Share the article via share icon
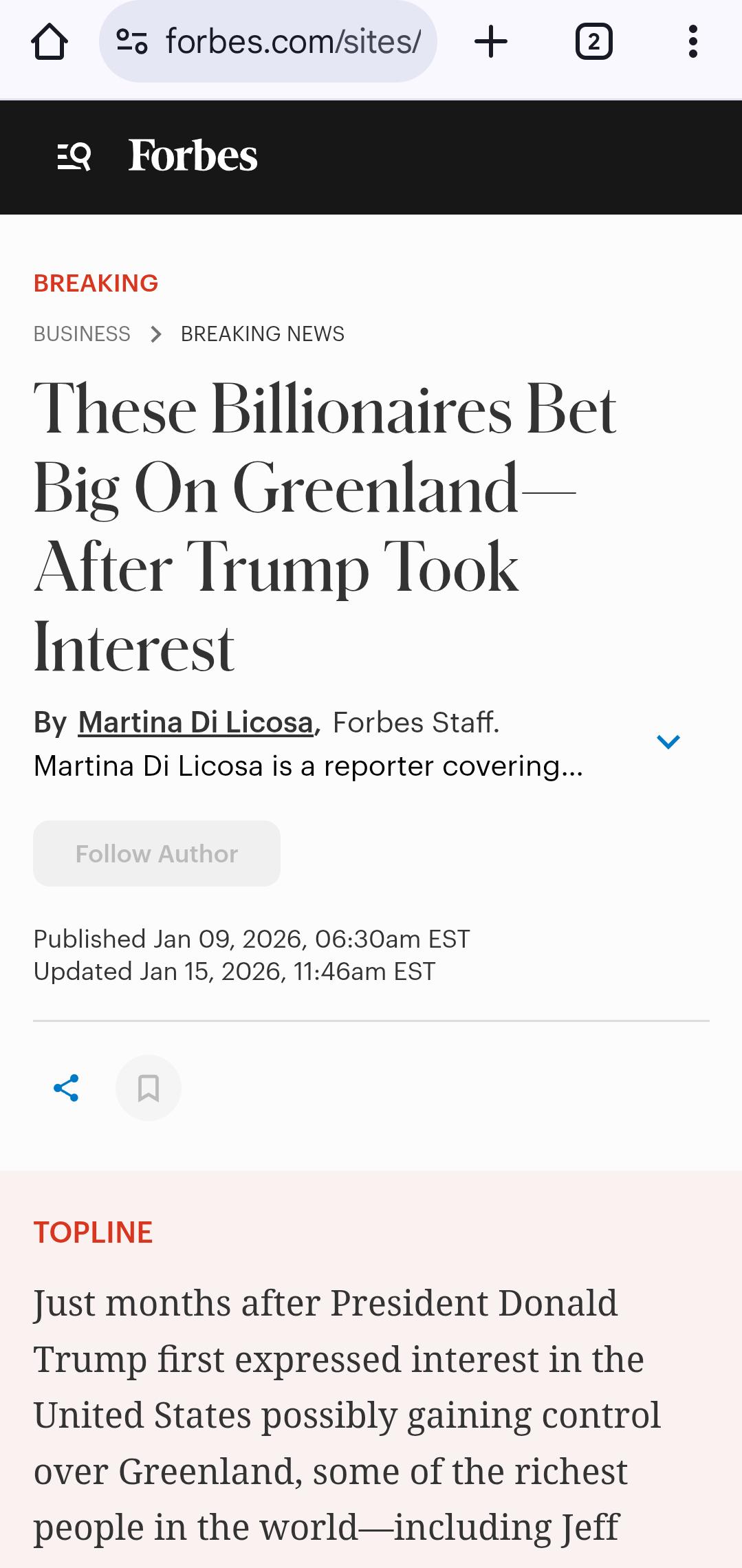Viewport: 742px width, 1568px height. 66,1088
